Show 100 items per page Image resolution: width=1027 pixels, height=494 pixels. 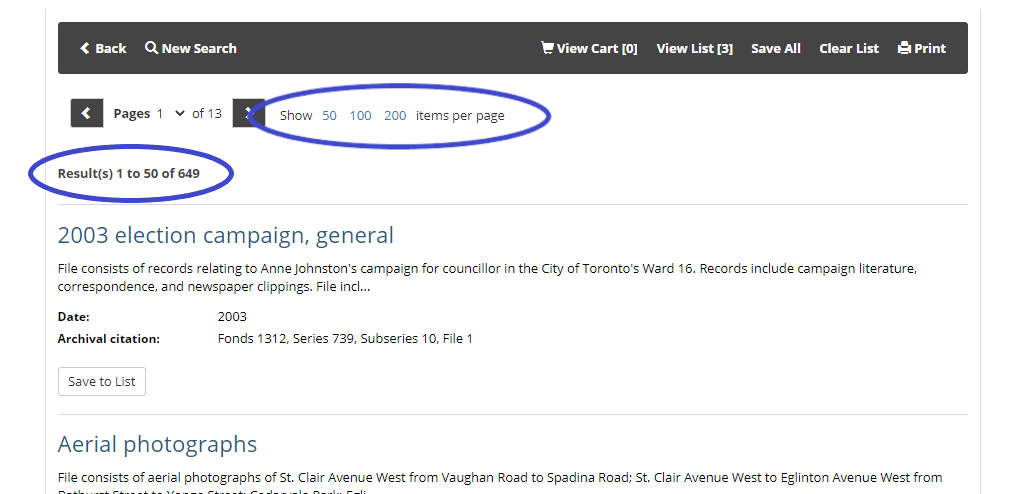click(360, 115)
